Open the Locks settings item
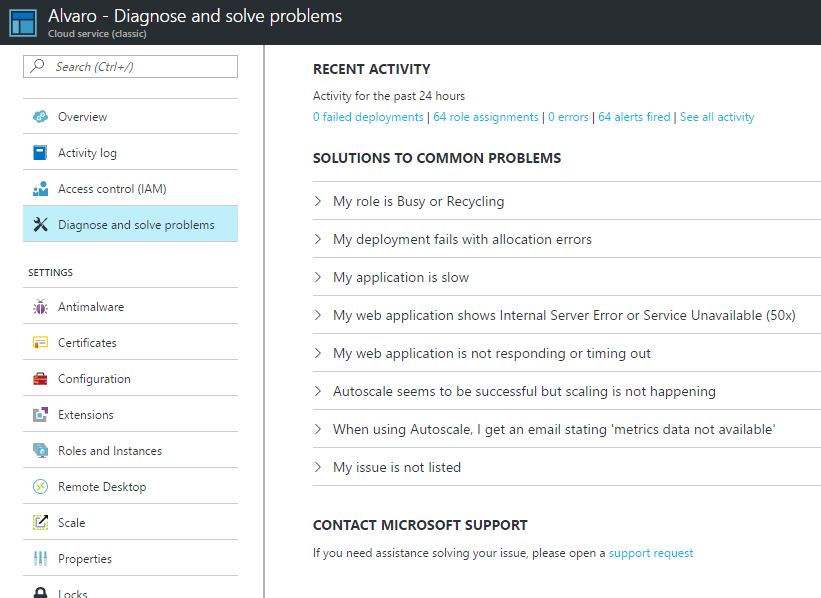The image size is (821, 598). click(x=130, y=588)
